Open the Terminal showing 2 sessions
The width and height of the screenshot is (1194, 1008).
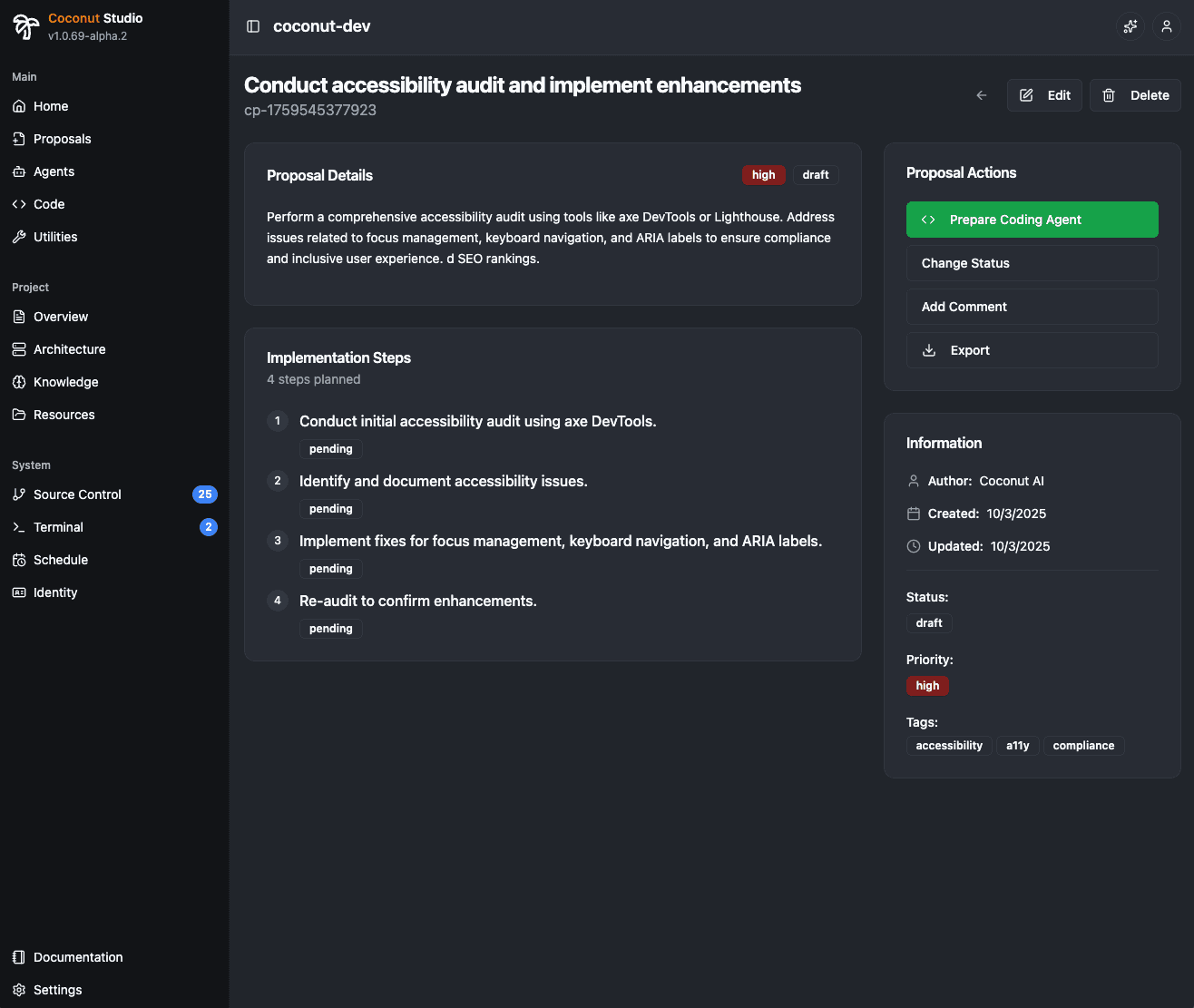pyautogui.click(x=58, y=527)
